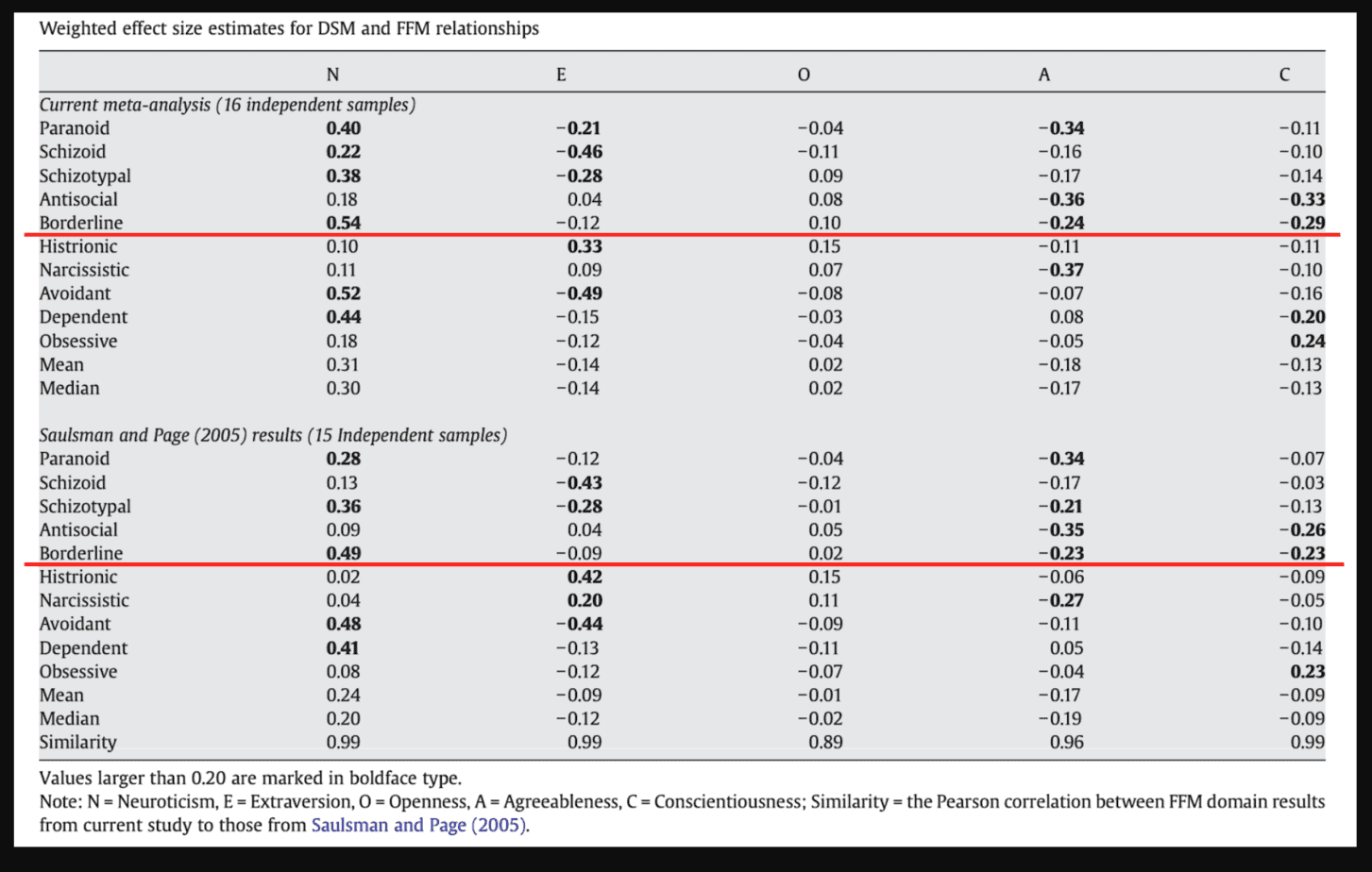Click the N column header

point(332,75)
